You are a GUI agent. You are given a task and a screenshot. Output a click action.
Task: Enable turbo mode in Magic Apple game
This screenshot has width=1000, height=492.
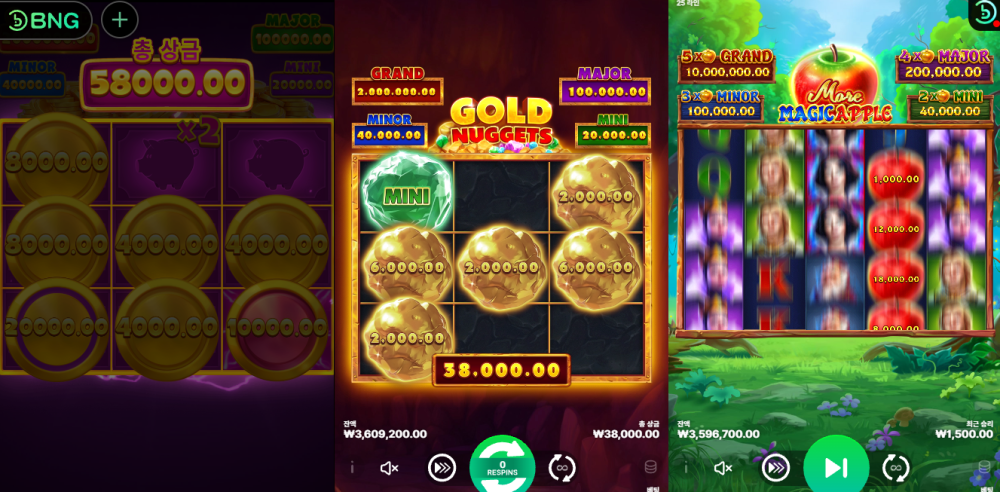pos(776,468)
